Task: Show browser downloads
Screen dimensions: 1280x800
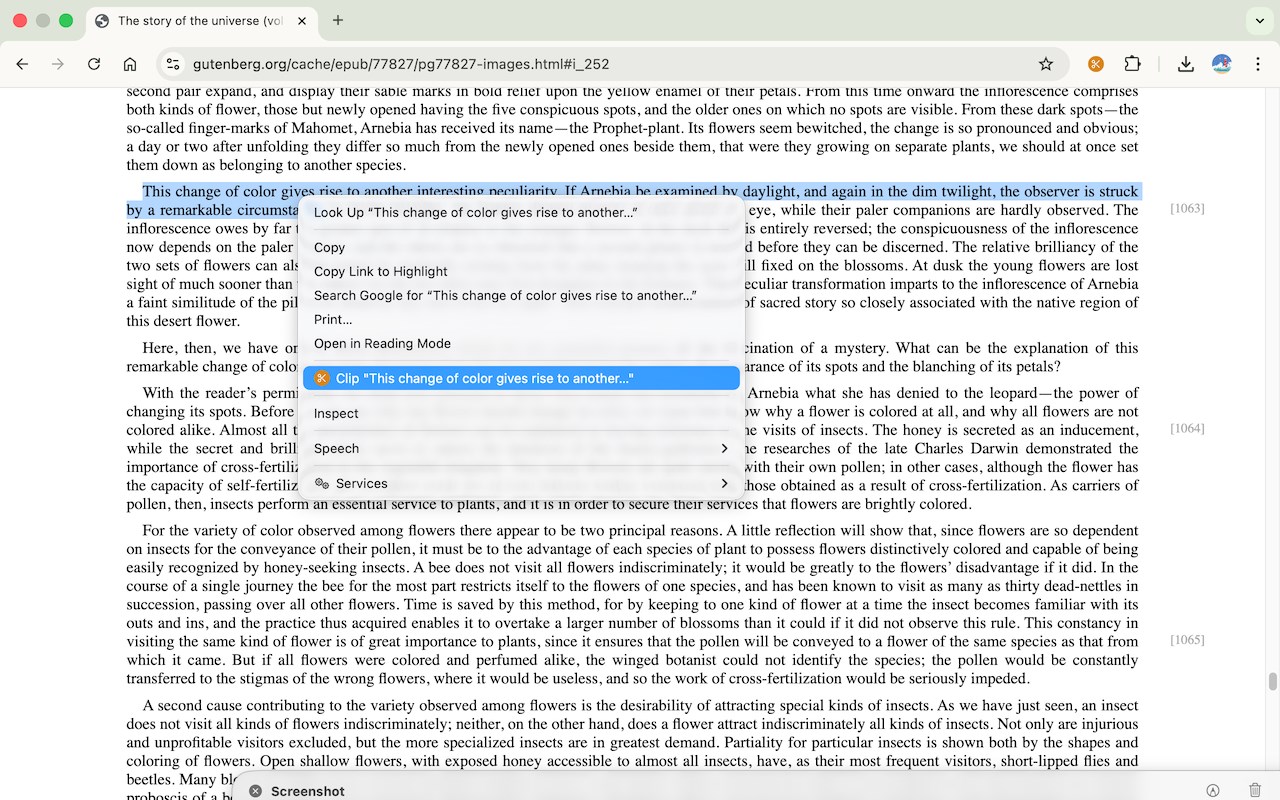Action: pos(1186,64)
